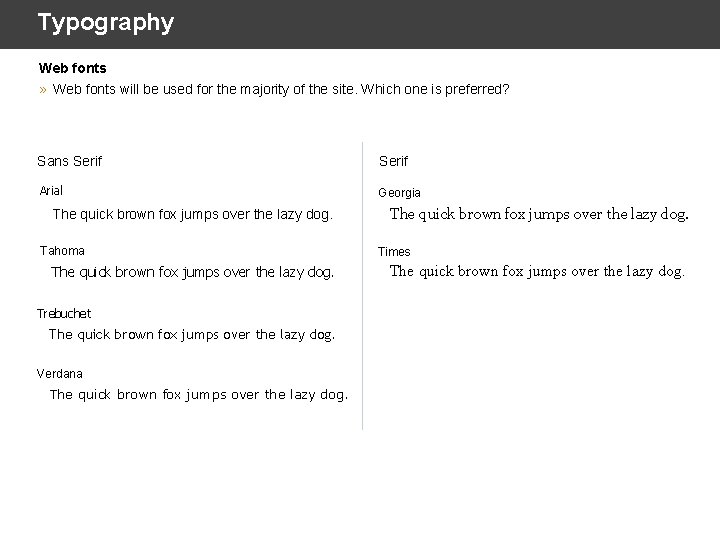
Task: Pick the Verdana sample sentence
Action: point(199,395)
